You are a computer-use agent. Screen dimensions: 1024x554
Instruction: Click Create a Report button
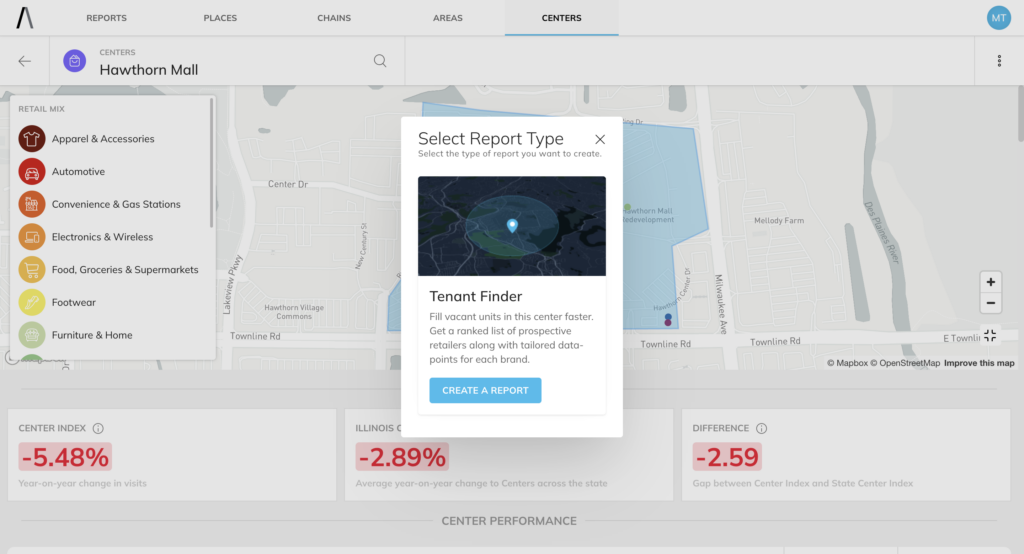point(485,390)
